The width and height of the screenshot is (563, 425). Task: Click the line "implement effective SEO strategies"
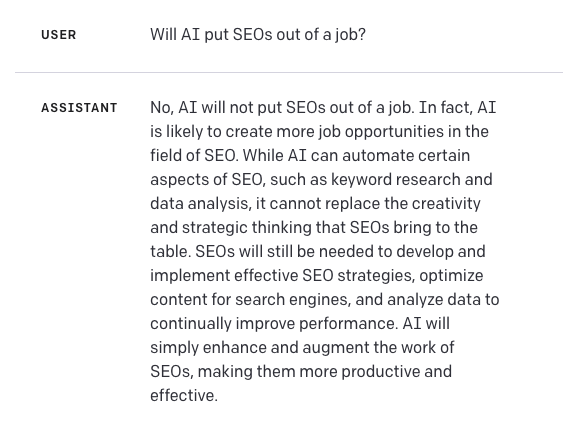pyautogui.click(x=317, y=276)
